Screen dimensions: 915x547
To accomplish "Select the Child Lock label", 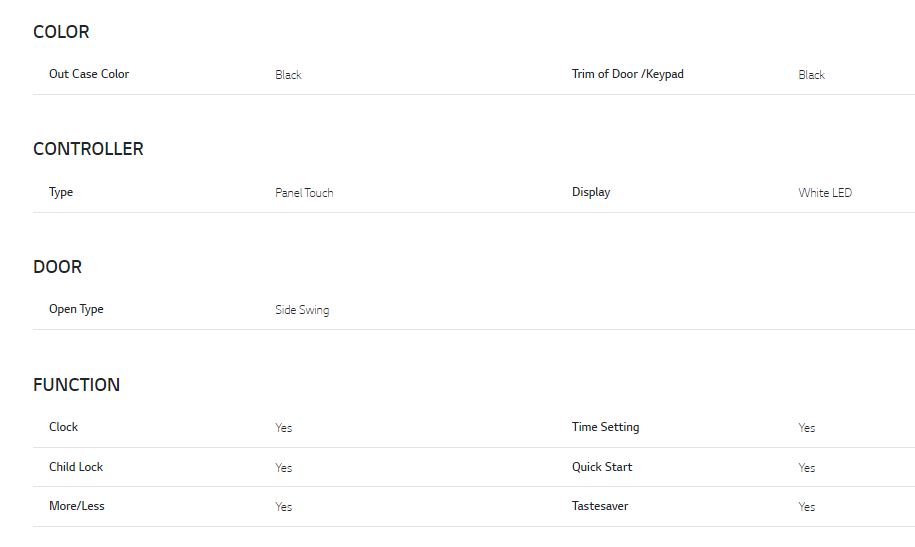I will (76, 467).
